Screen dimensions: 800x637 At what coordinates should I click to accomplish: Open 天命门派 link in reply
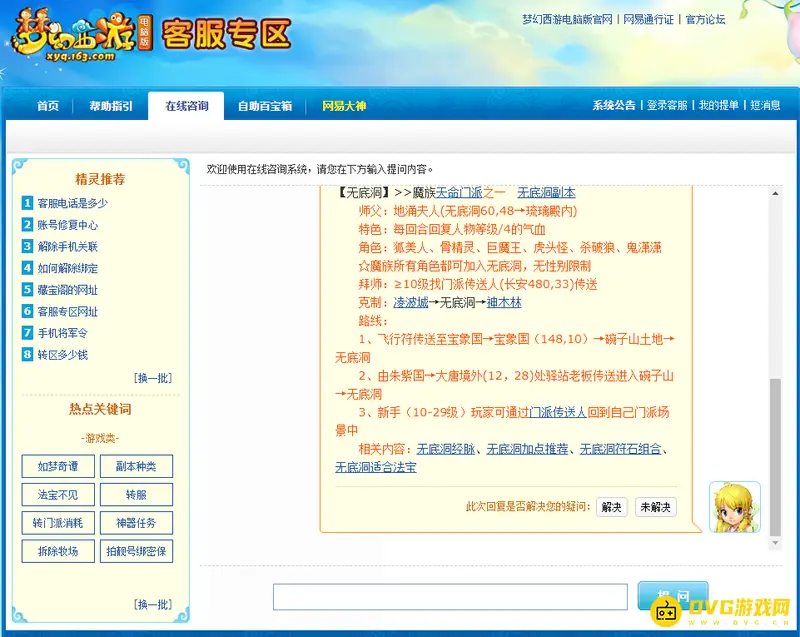pos(459,193)
